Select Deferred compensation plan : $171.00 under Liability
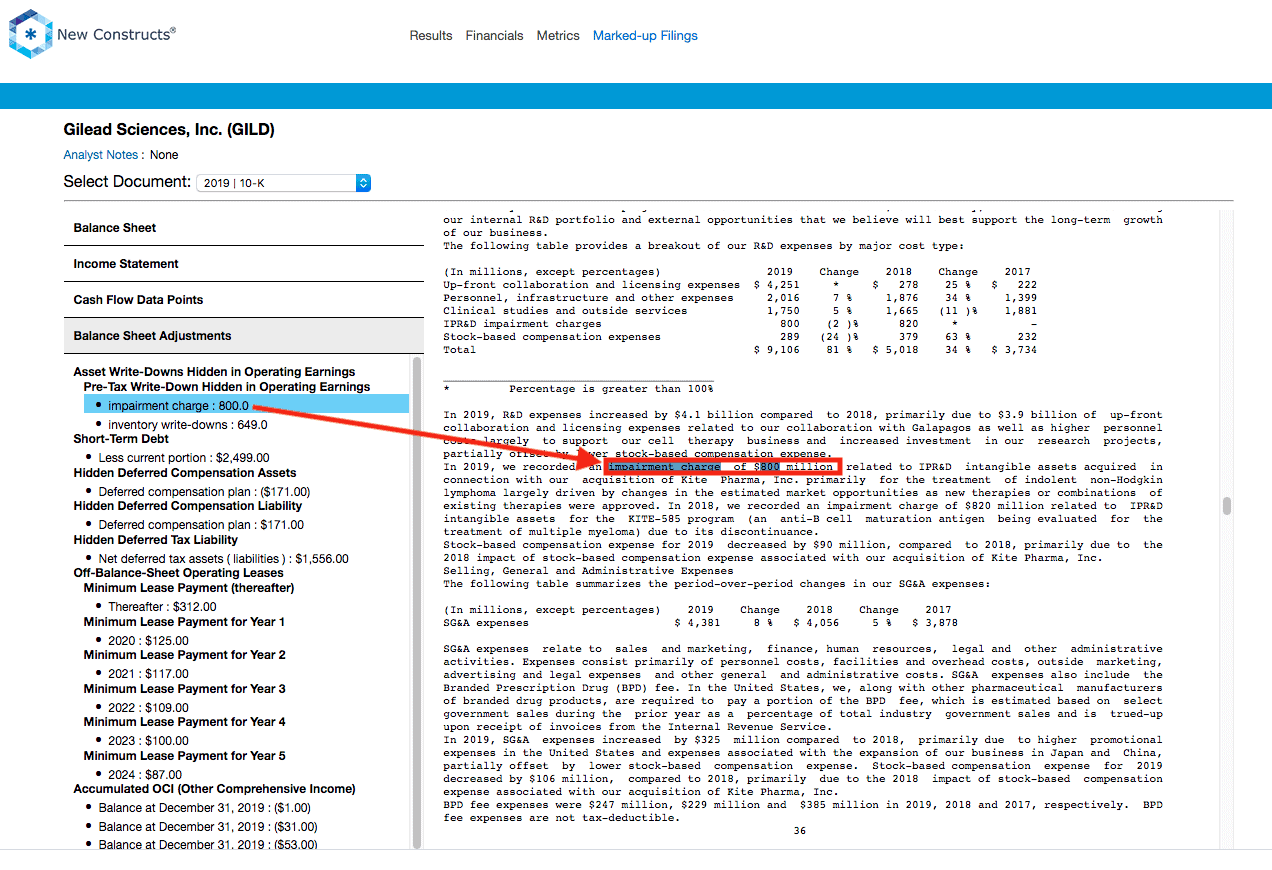Image resolution: width=1272 pixels, height=870 pixels. click(x=201, y=525)
